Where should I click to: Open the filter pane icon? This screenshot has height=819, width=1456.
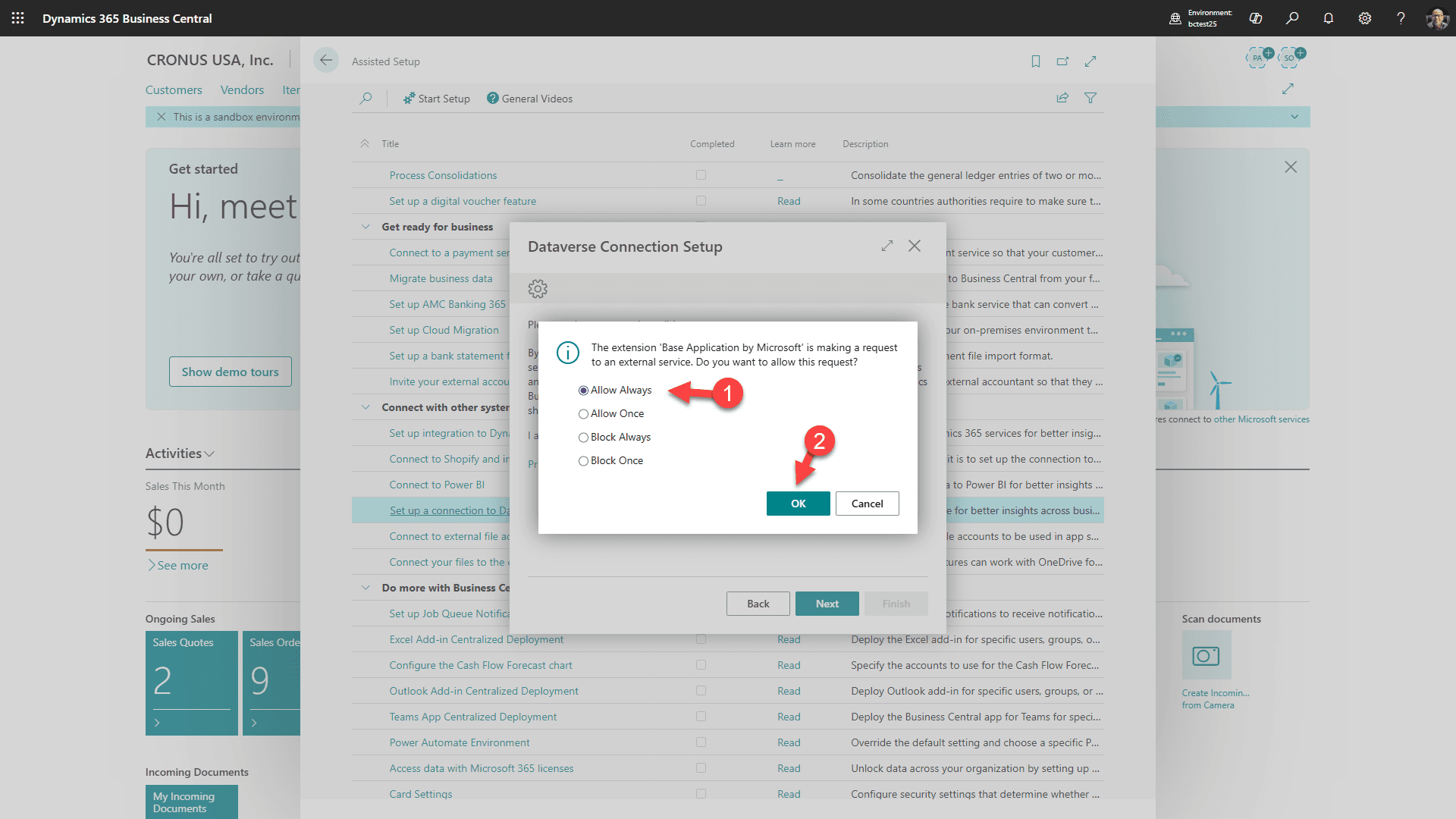point(1090,98)
